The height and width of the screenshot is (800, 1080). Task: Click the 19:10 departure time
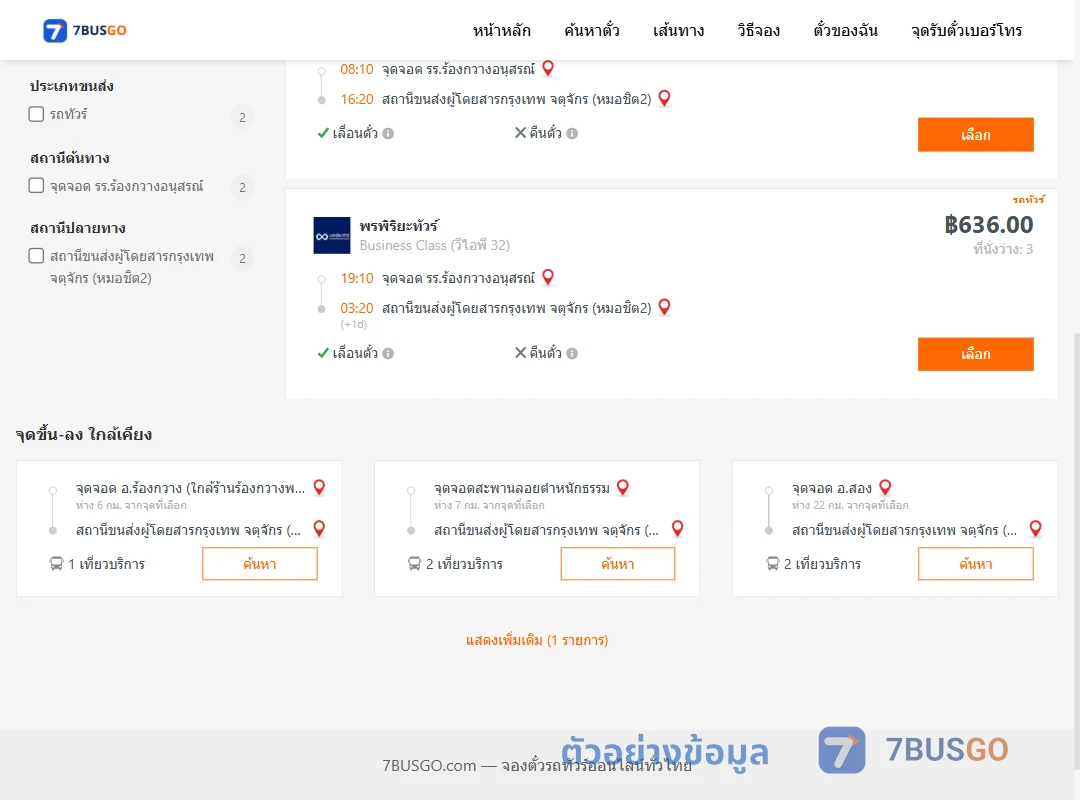pos(357,278)
